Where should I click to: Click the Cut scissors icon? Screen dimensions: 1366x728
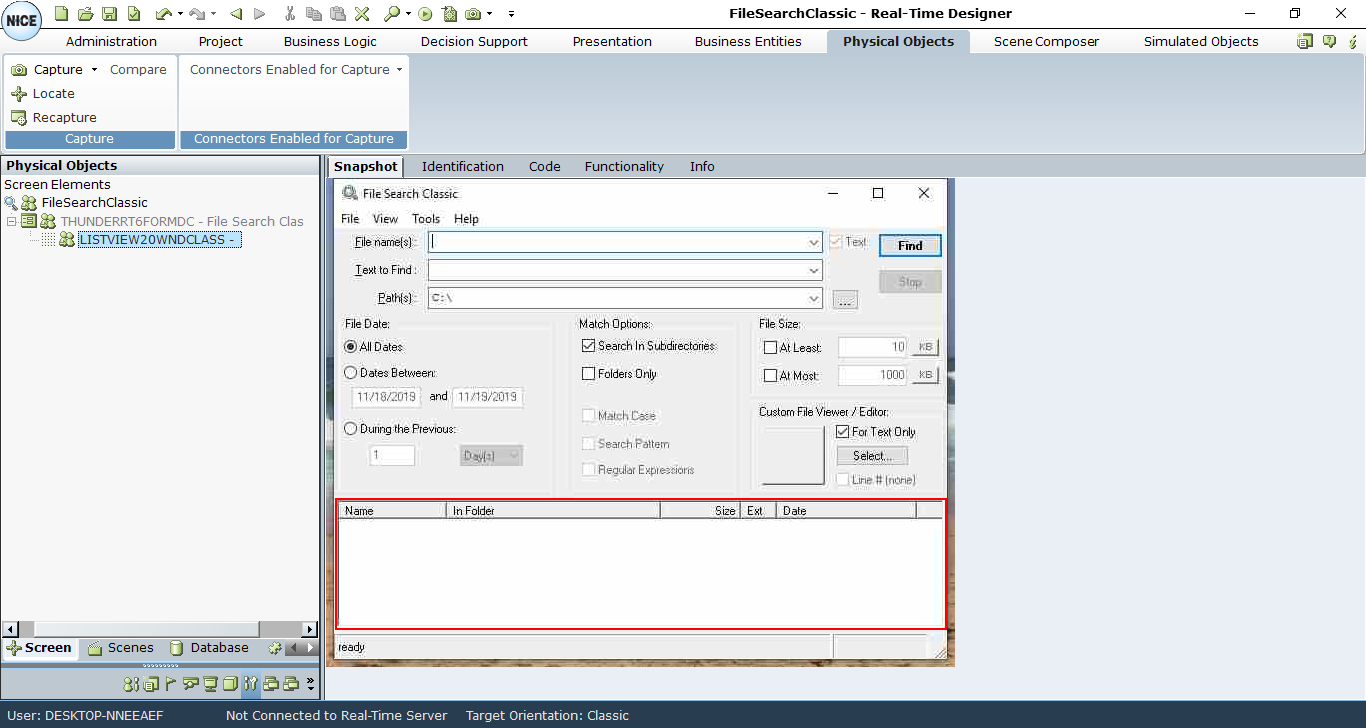pos(290,14)
